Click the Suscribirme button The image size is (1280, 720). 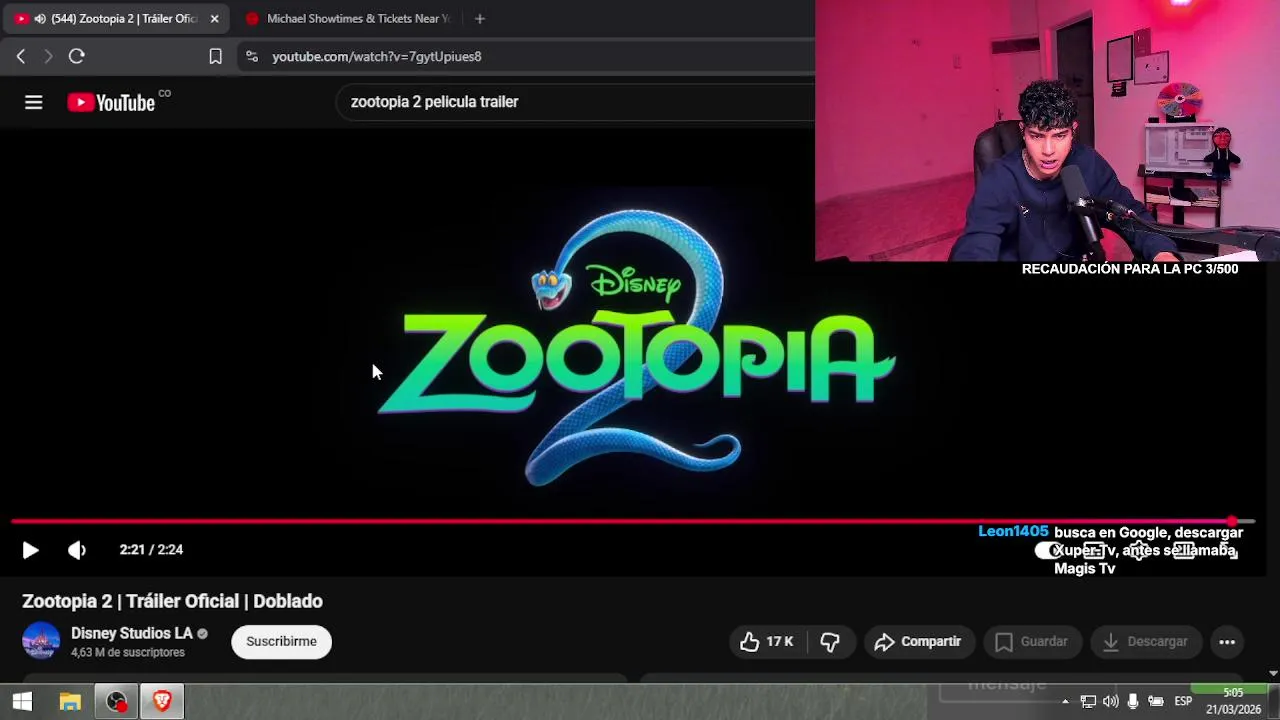(281, 642)
